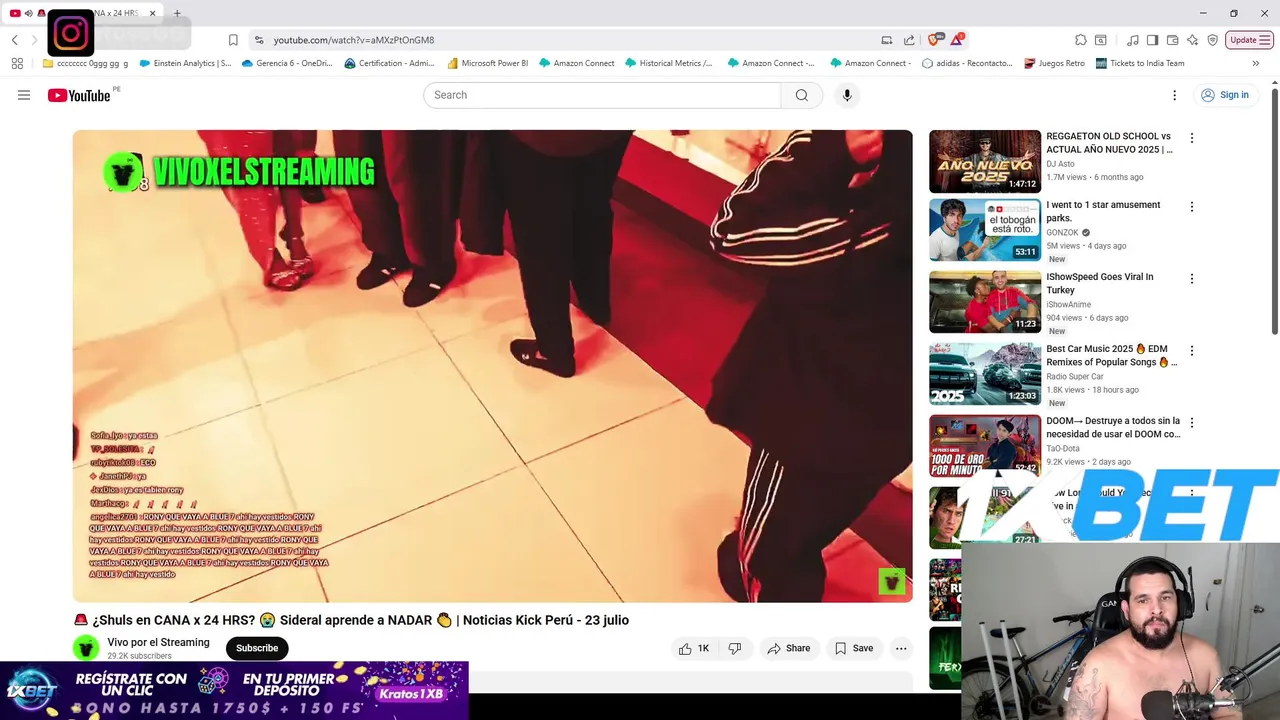Screen dimensions: 1280x720
Task: Go to YouTube home via logo
Action: pos(79,95)
